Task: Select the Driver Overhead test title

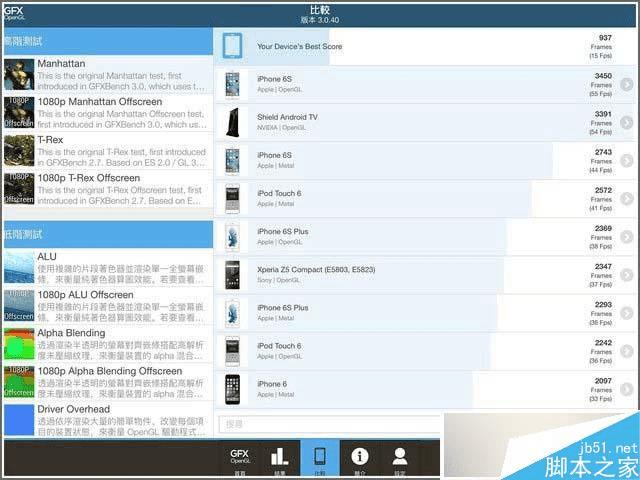Action: [x=74, y=409]
